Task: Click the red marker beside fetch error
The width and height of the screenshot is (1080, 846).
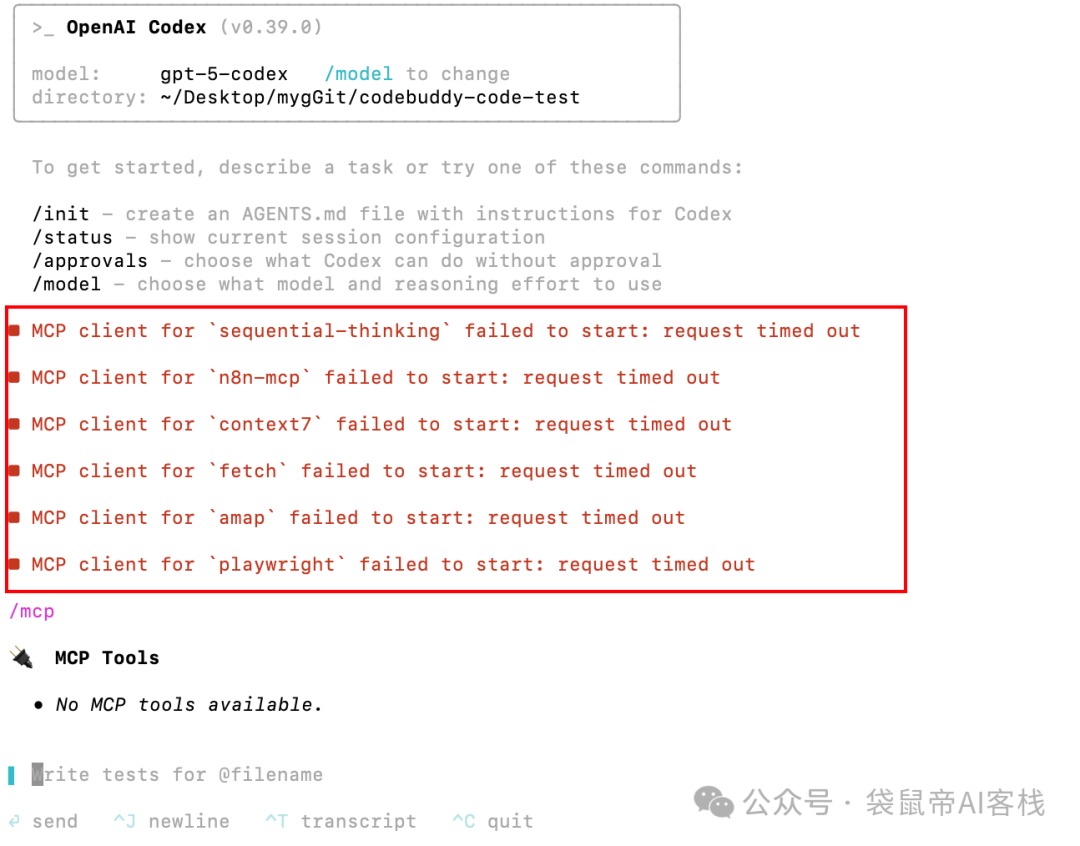Action: 14,471
